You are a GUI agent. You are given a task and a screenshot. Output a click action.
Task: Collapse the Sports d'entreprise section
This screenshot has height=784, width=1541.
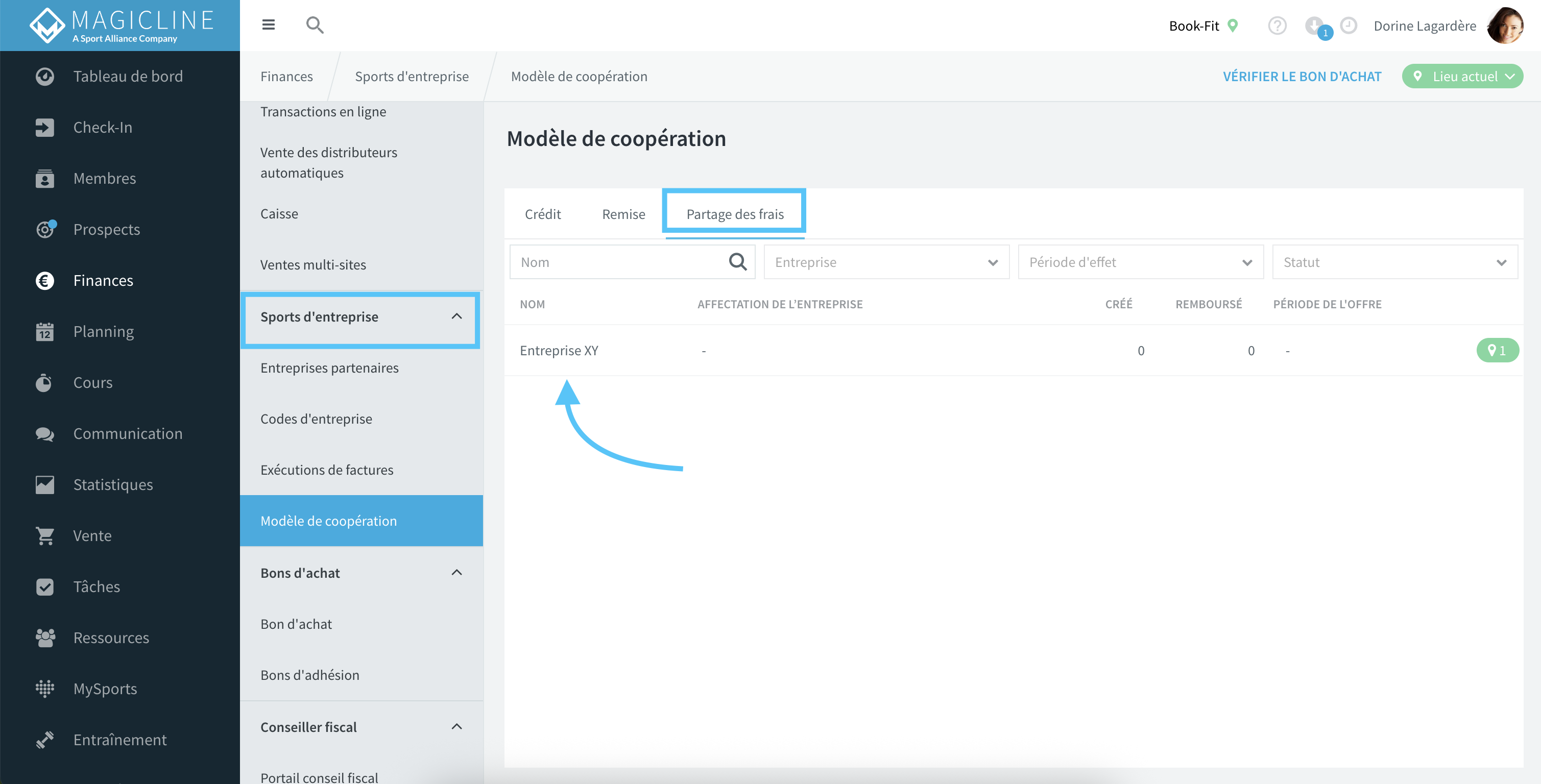click(x=456, y=316)
